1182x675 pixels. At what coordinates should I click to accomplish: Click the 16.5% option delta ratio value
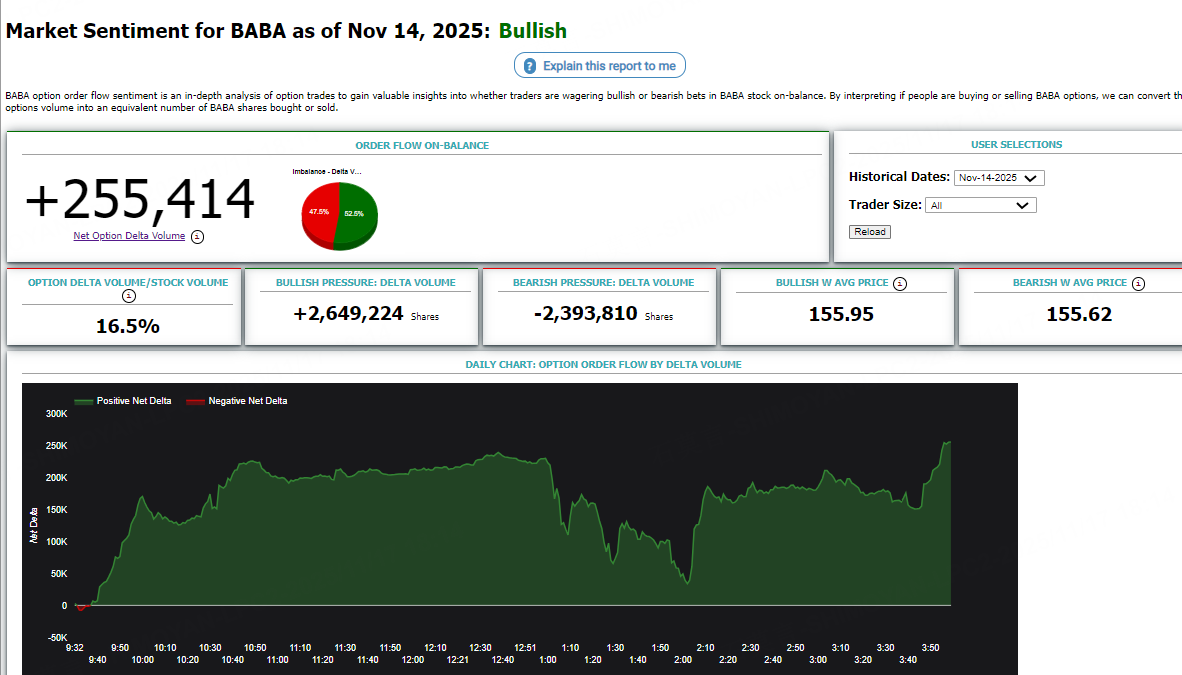(x=127, y=327)
